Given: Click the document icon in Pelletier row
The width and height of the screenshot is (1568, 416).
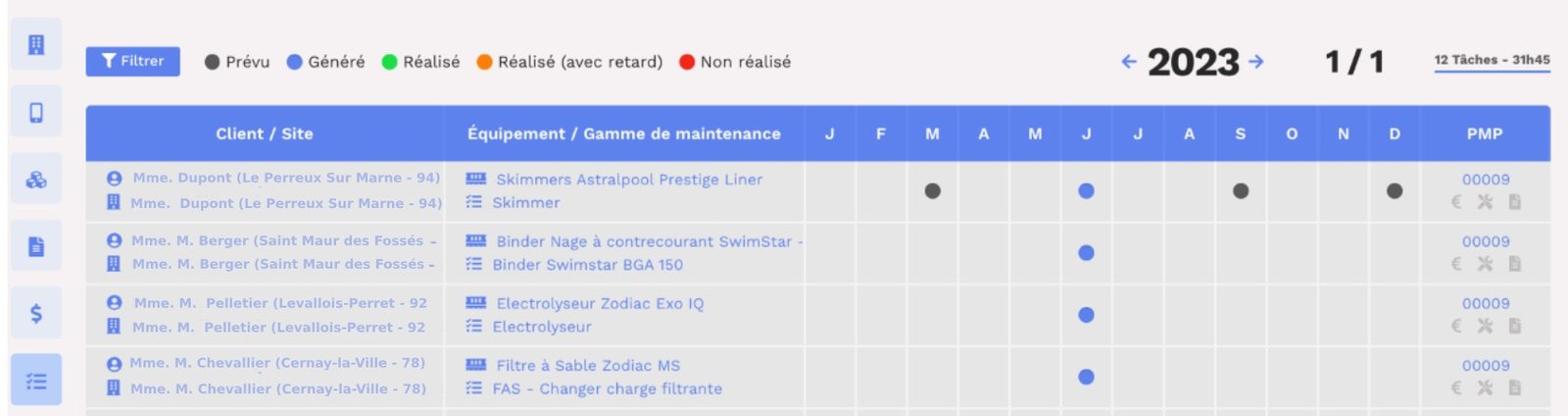Looking at the screenshot, I should (1515, 326).
